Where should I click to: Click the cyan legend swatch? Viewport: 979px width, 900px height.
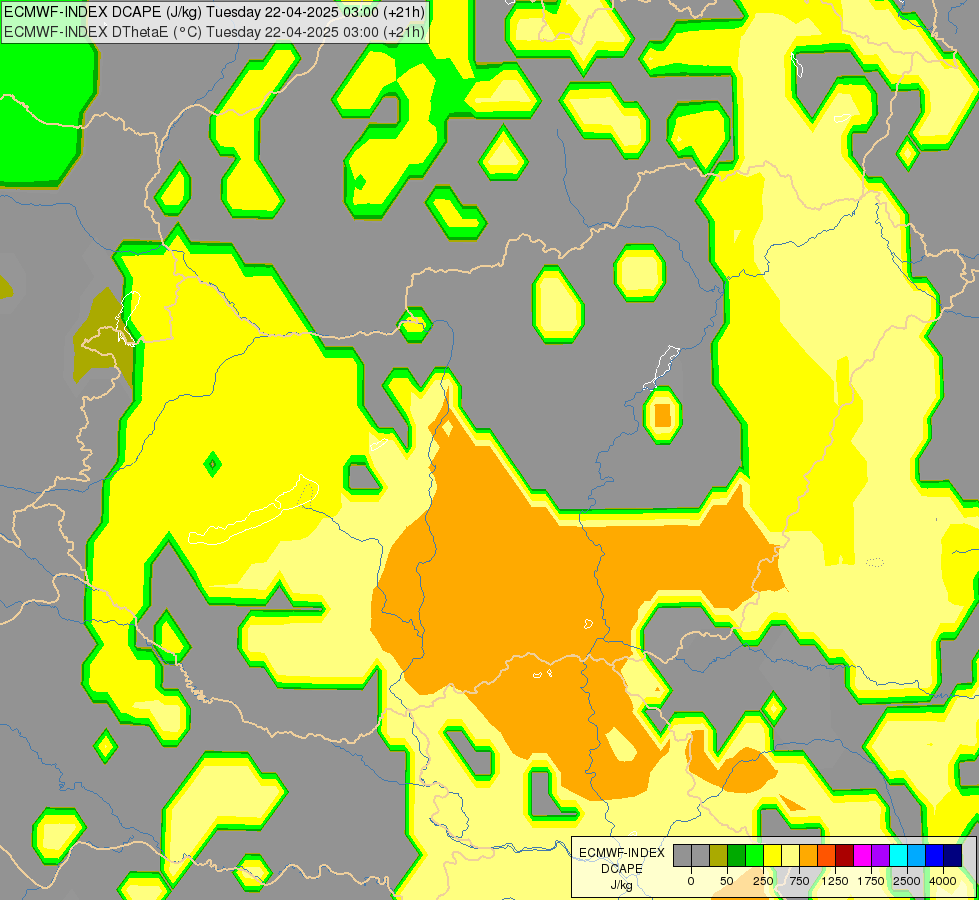click(x=898, y=856)
